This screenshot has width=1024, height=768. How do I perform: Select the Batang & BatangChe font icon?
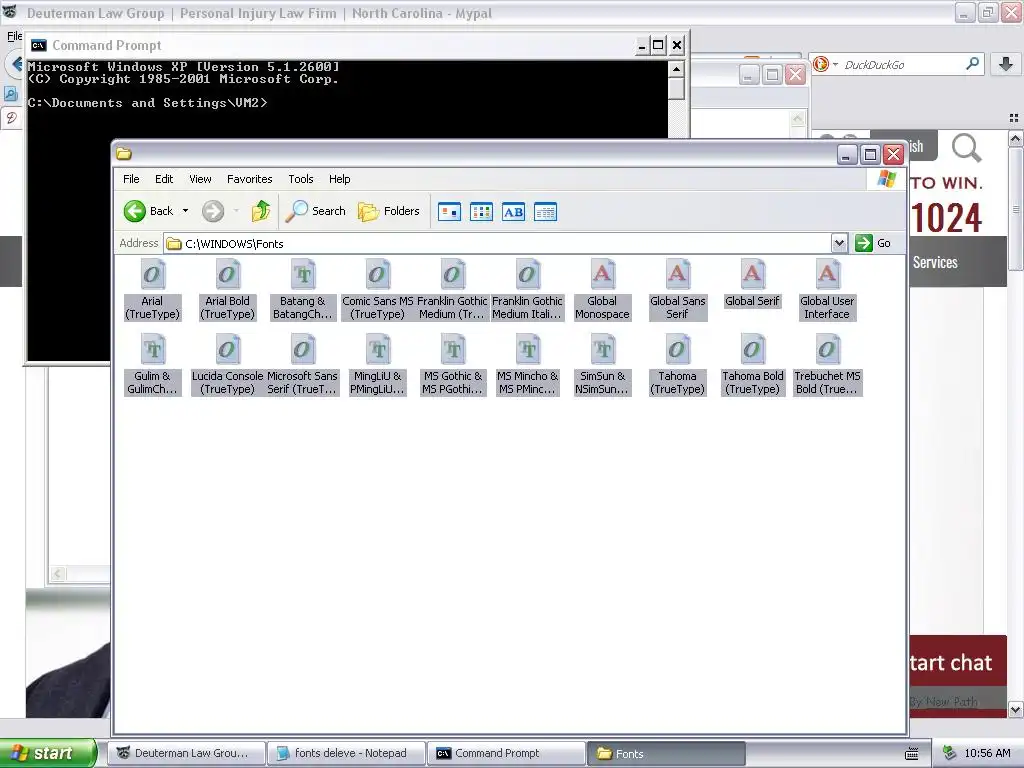pos(302,290)
